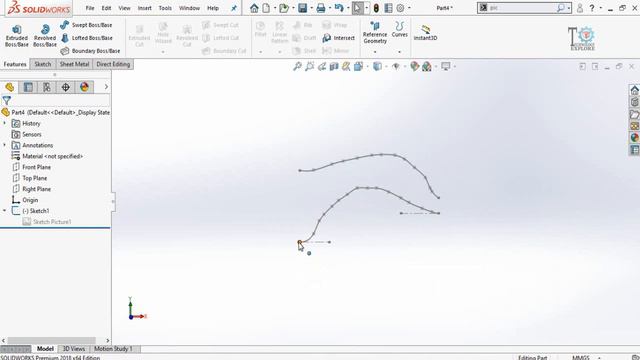
Task: Click the Previous View icon
Action: click(322, 66)
